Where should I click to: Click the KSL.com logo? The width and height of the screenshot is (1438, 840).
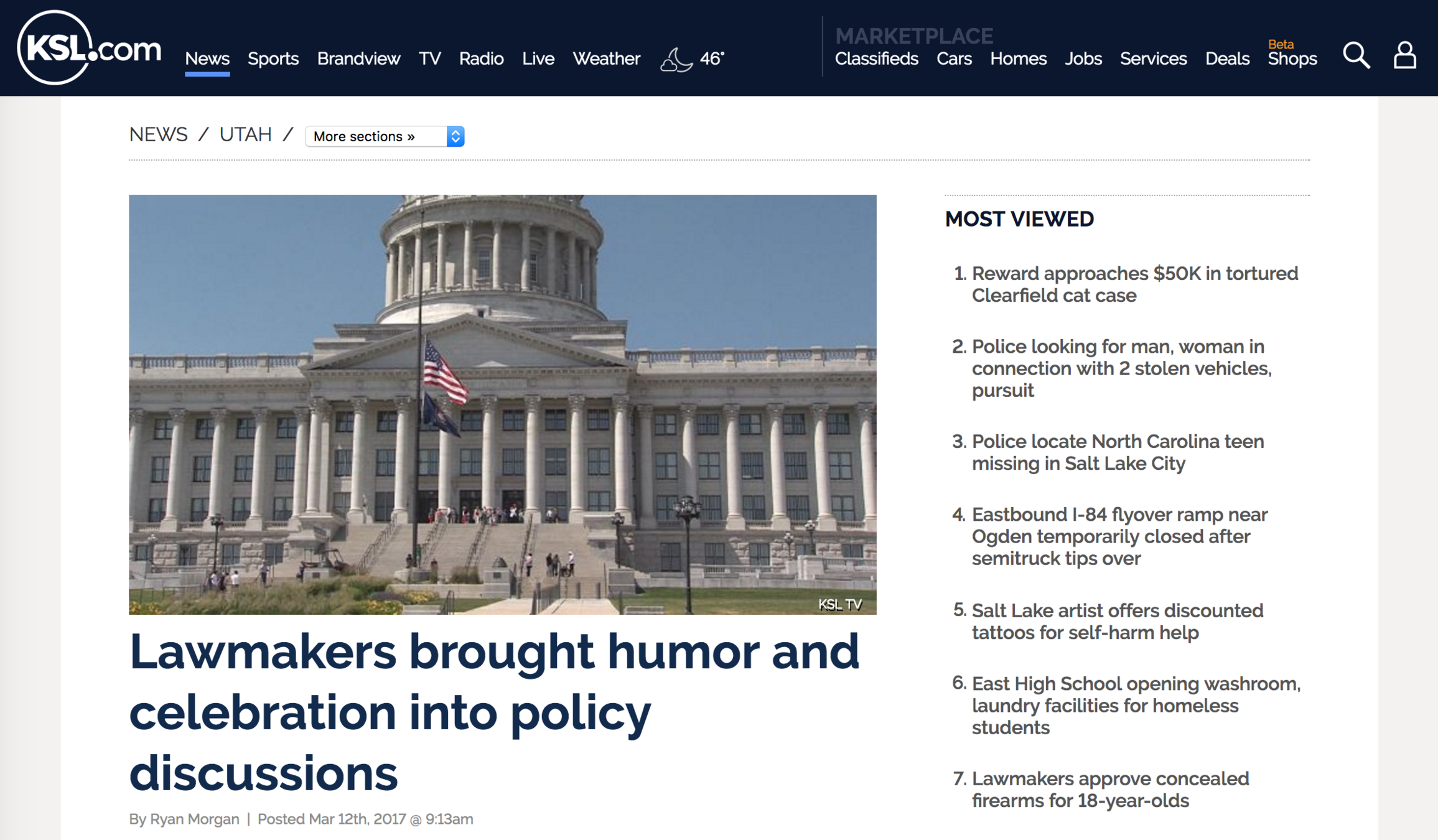[x=88, y=48]
